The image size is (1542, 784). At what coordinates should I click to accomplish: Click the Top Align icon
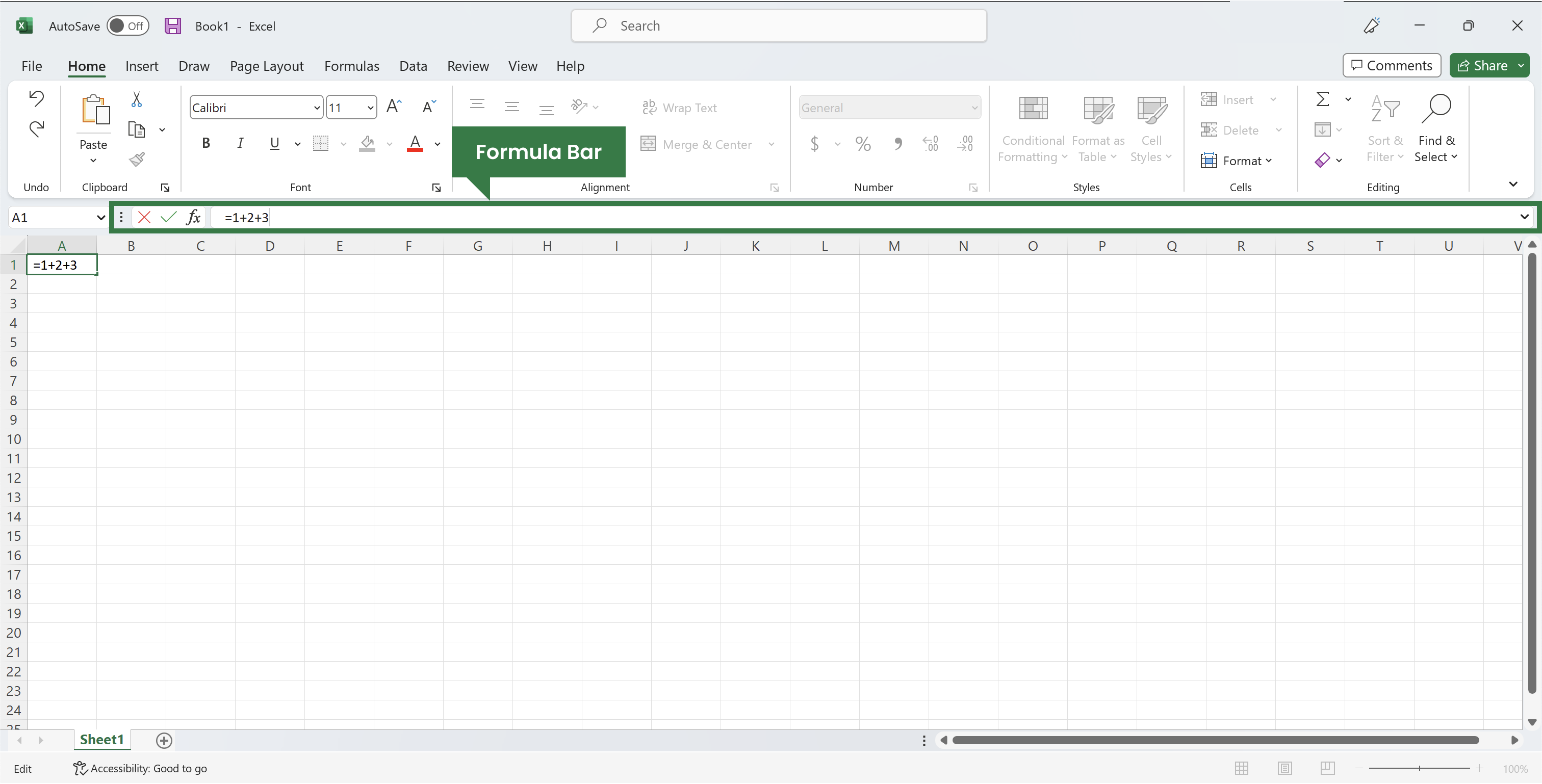[477, 104]
